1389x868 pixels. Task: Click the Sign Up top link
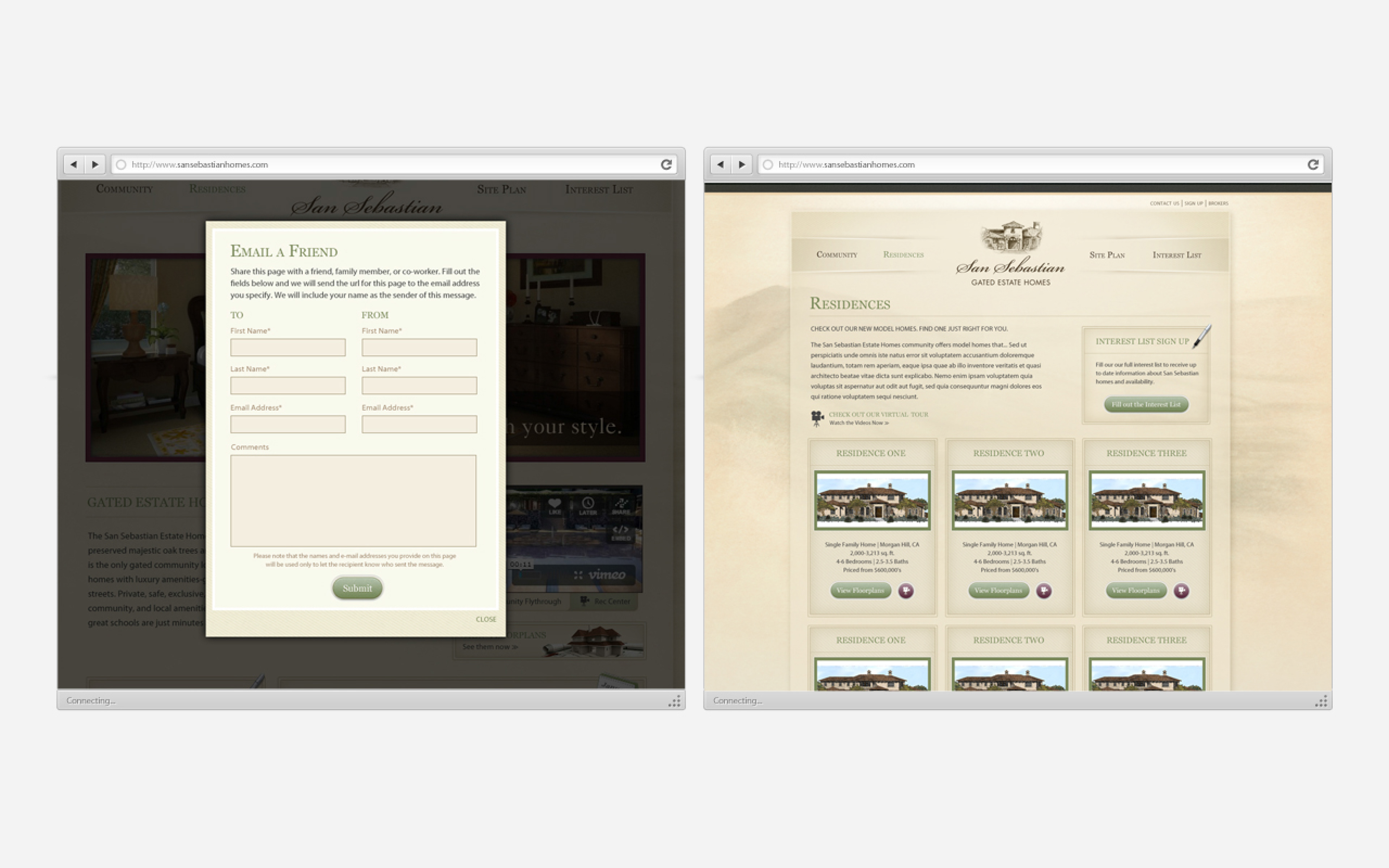click(1194, 203)
